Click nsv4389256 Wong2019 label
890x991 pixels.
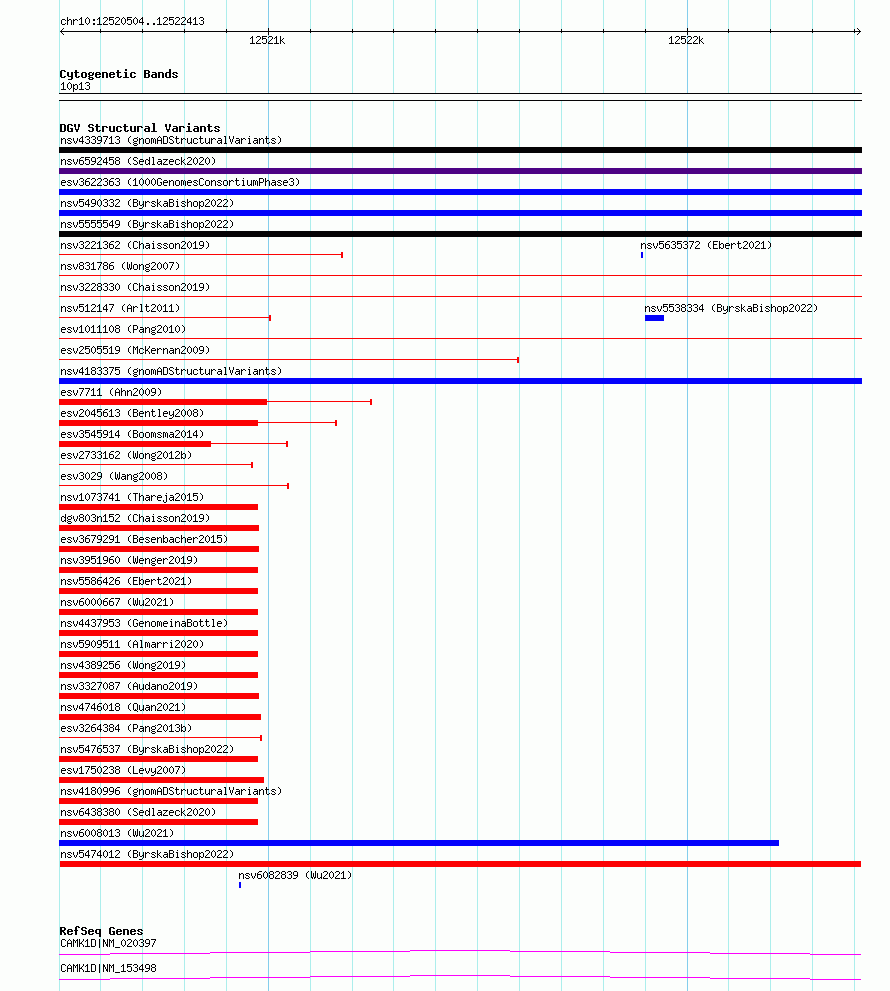click(x=123, y=665)
